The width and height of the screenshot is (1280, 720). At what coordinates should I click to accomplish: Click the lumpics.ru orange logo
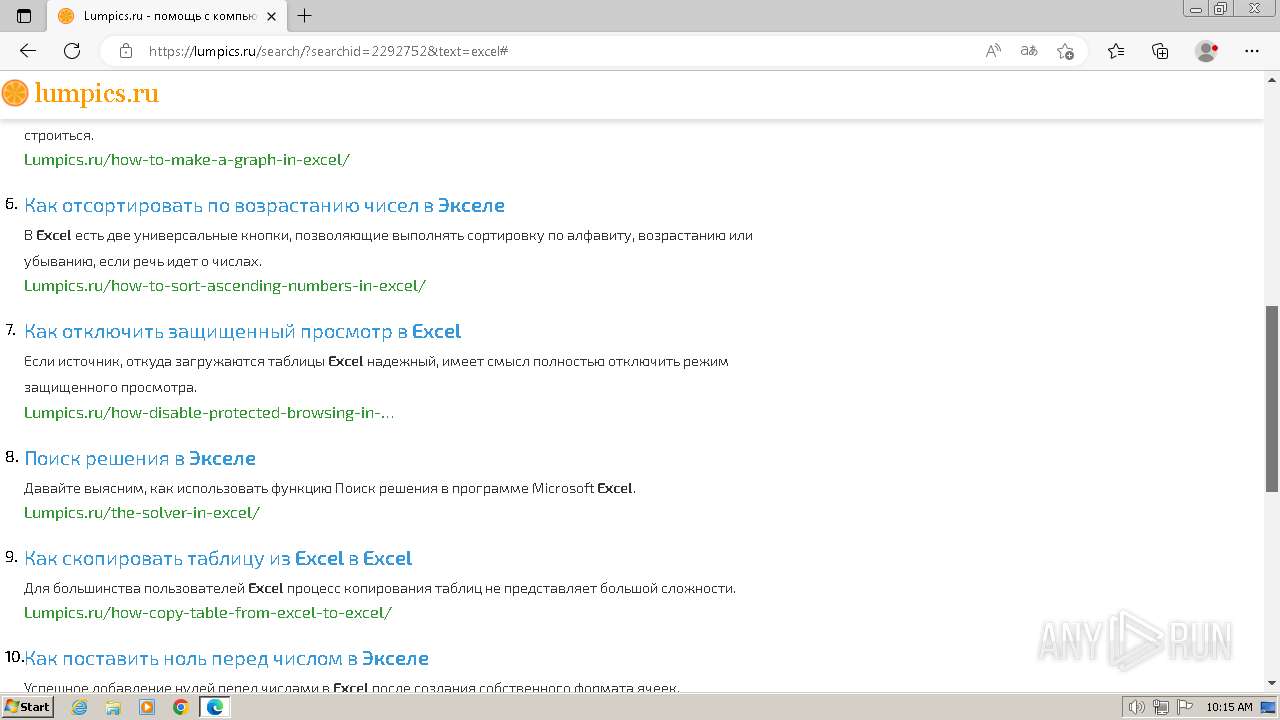80,93
